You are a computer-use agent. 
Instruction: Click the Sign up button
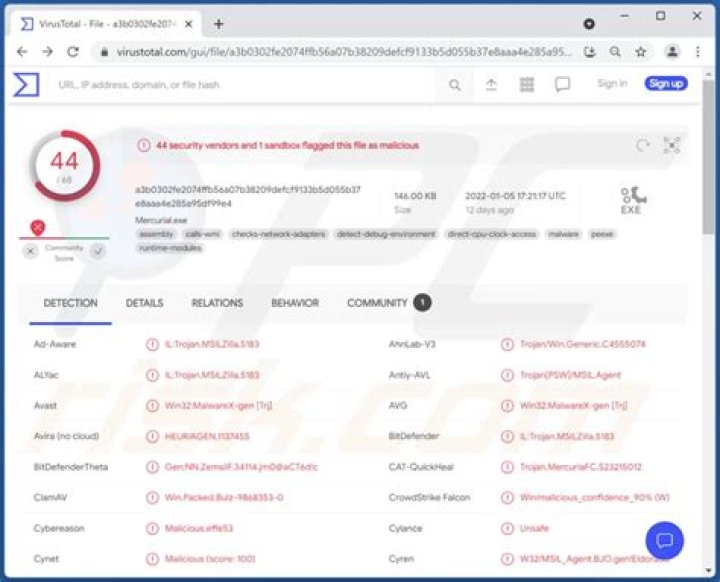(x=666, y=84)
